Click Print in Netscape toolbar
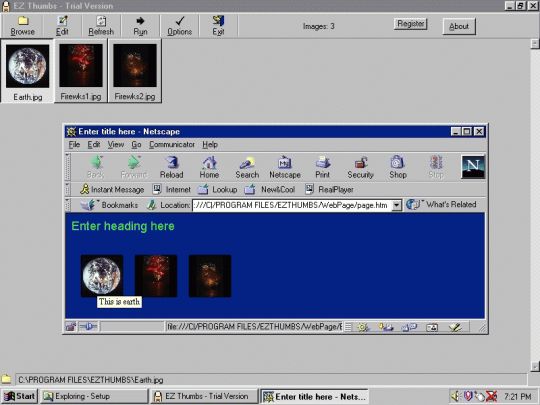The height and width of the screenshot is (405, 540). (x=323, y=167)
